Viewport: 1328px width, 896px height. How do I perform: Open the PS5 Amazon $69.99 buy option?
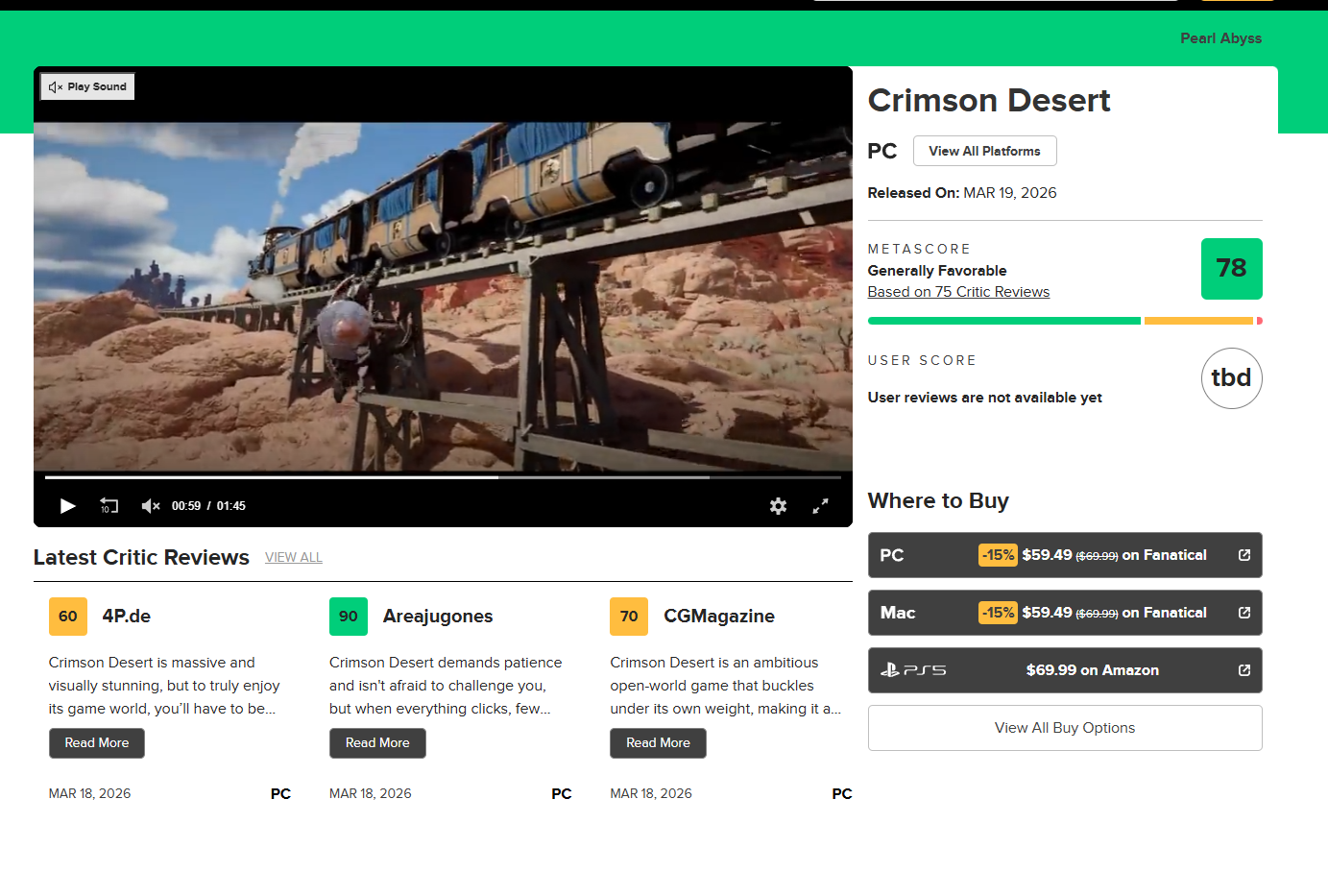(x=1065, y=670)
